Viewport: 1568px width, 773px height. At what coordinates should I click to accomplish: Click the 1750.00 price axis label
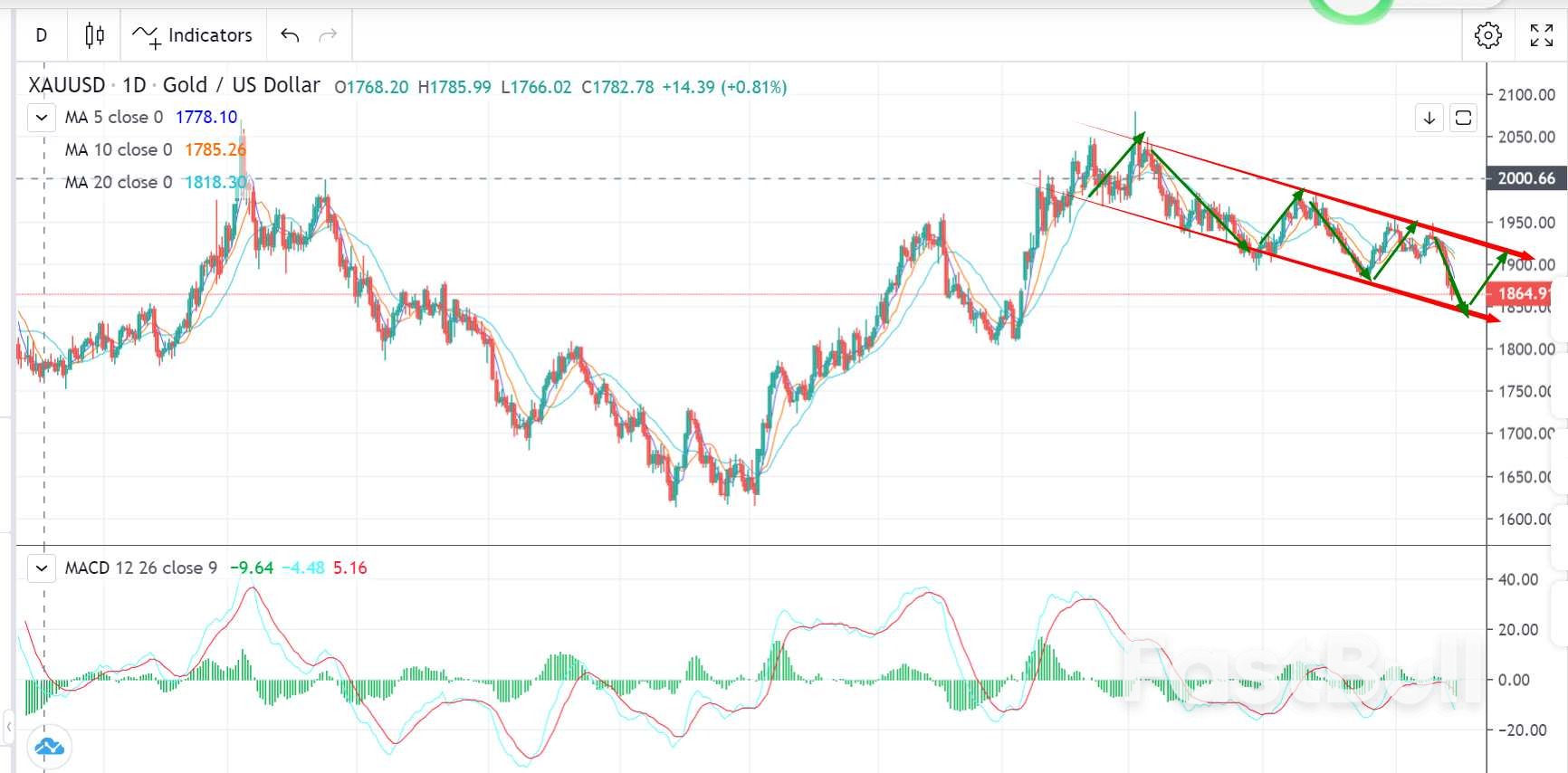(x=1526, y=391)
